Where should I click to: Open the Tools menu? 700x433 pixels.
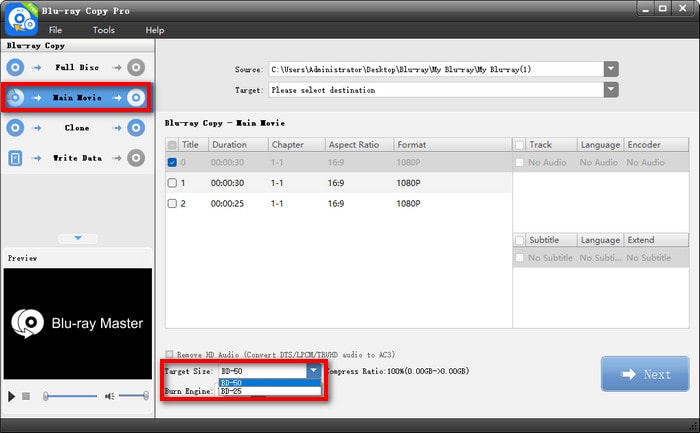point(104,30)
